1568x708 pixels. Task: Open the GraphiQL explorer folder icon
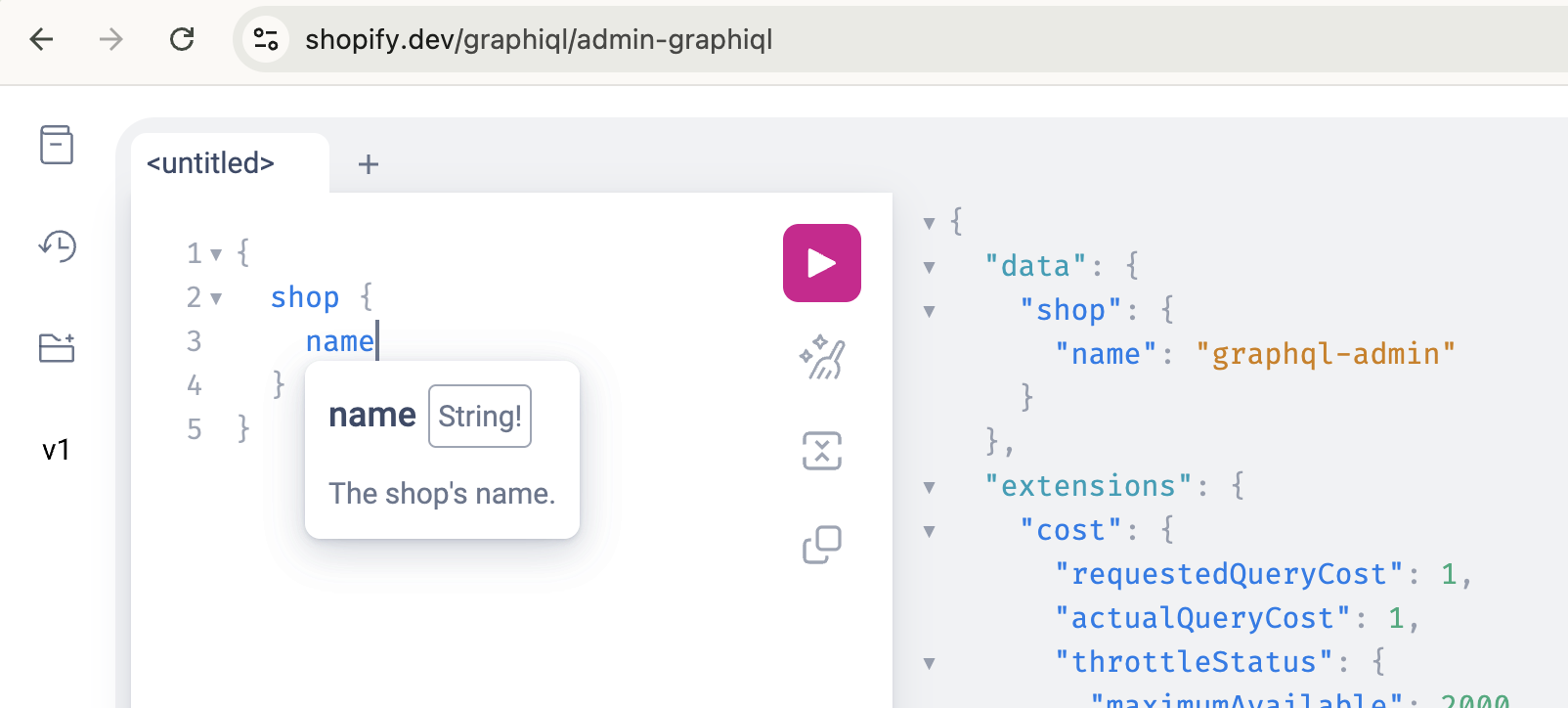coord(57,348)
